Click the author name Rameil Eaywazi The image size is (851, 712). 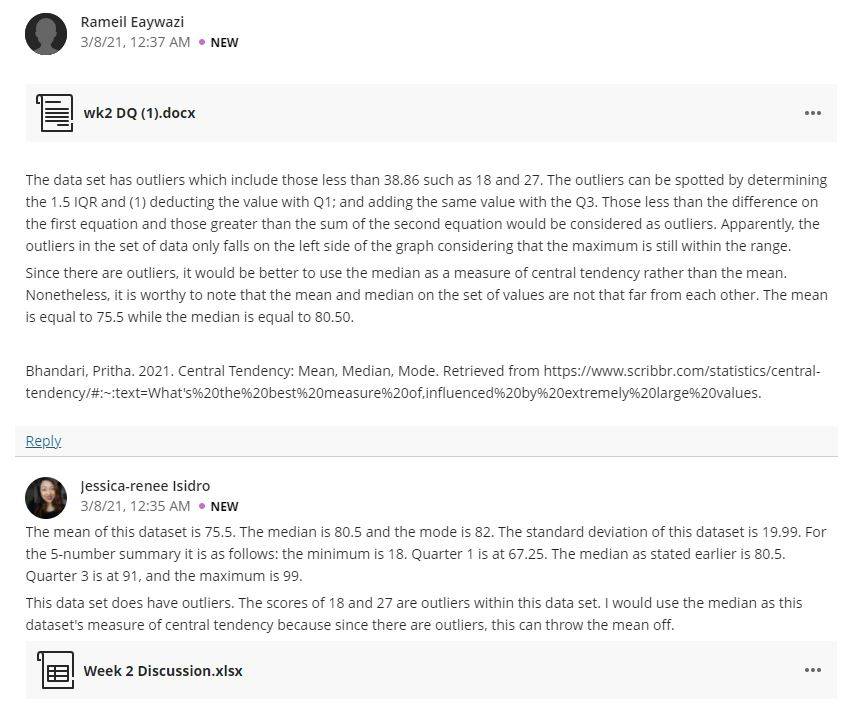(x=132, y=22)
